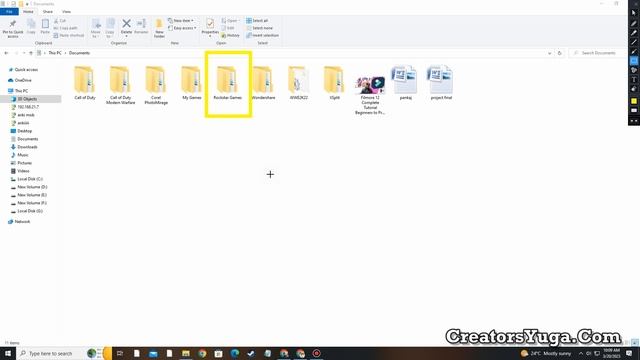This screenshot has width=640, height=360.
Task: Open the New item dropdown
Action: [181, 20]
